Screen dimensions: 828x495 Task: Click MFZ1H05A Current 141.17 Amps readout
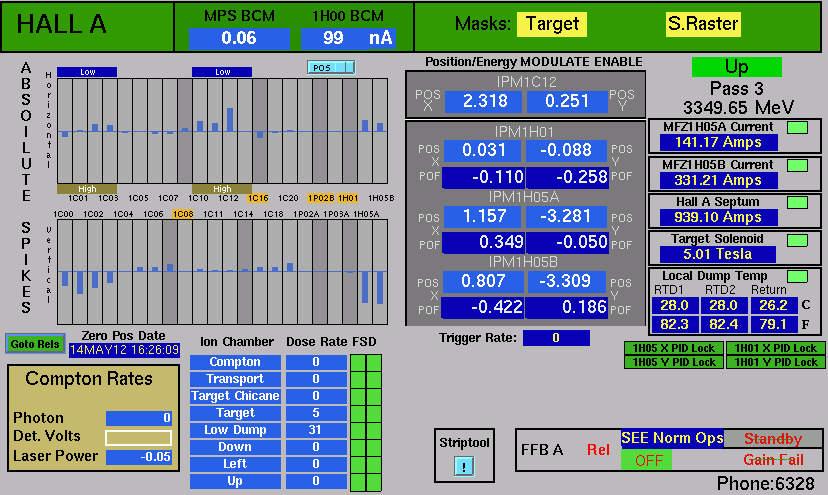pos(719,143)
